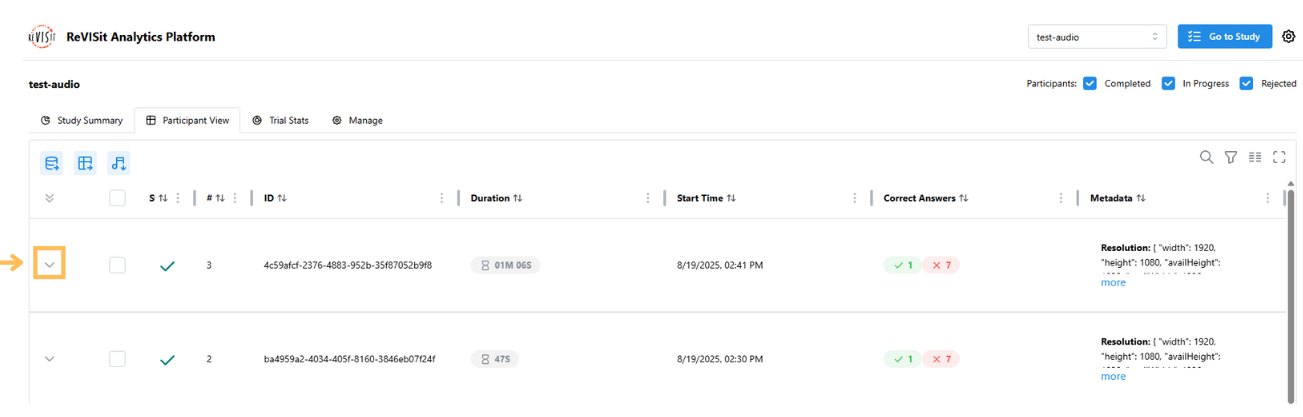Uncheck the In Progress participants checkbox
The image size is (1303, 417).
(1168, 84)
